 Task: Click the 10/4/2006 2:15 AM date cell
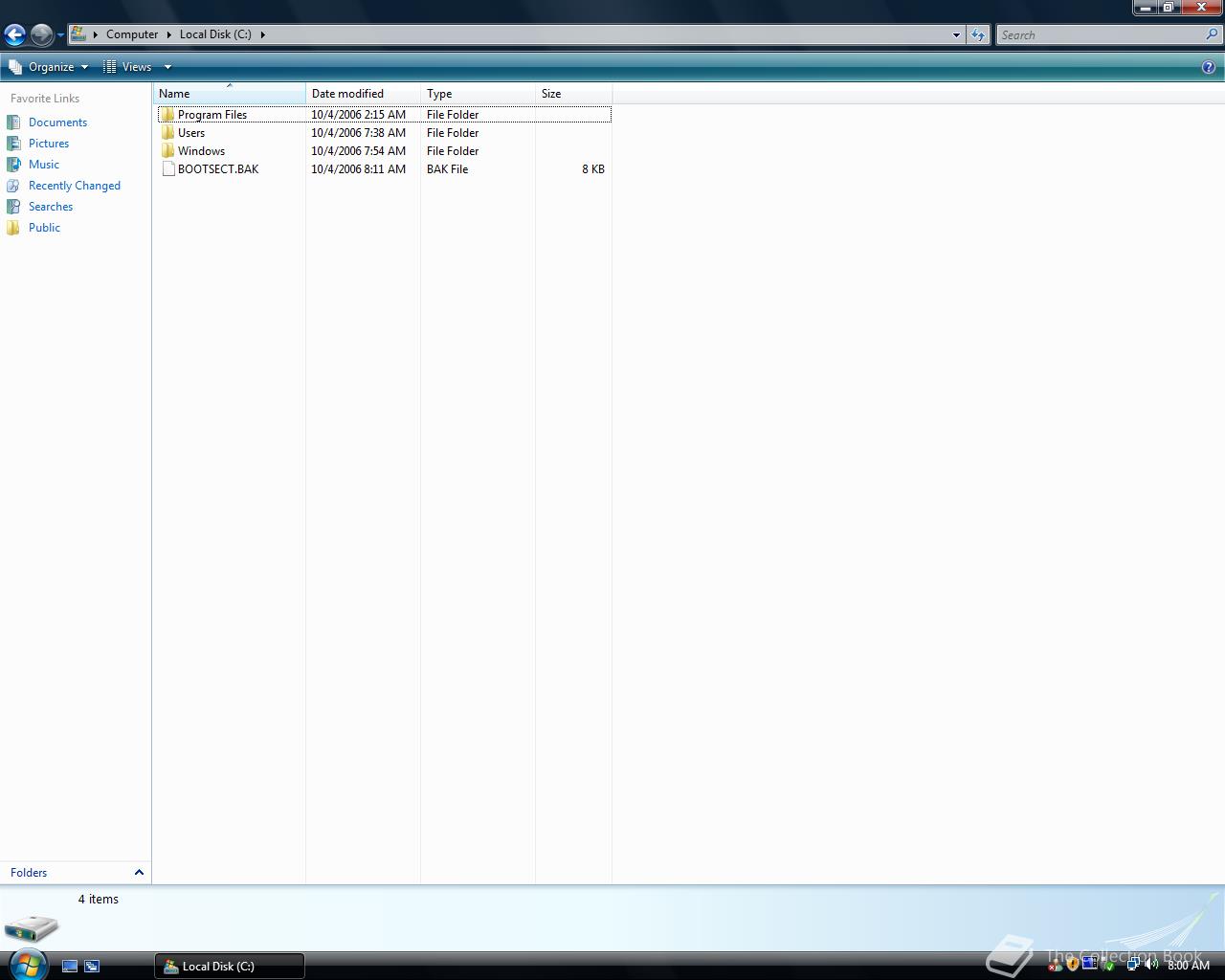(358, 115)
